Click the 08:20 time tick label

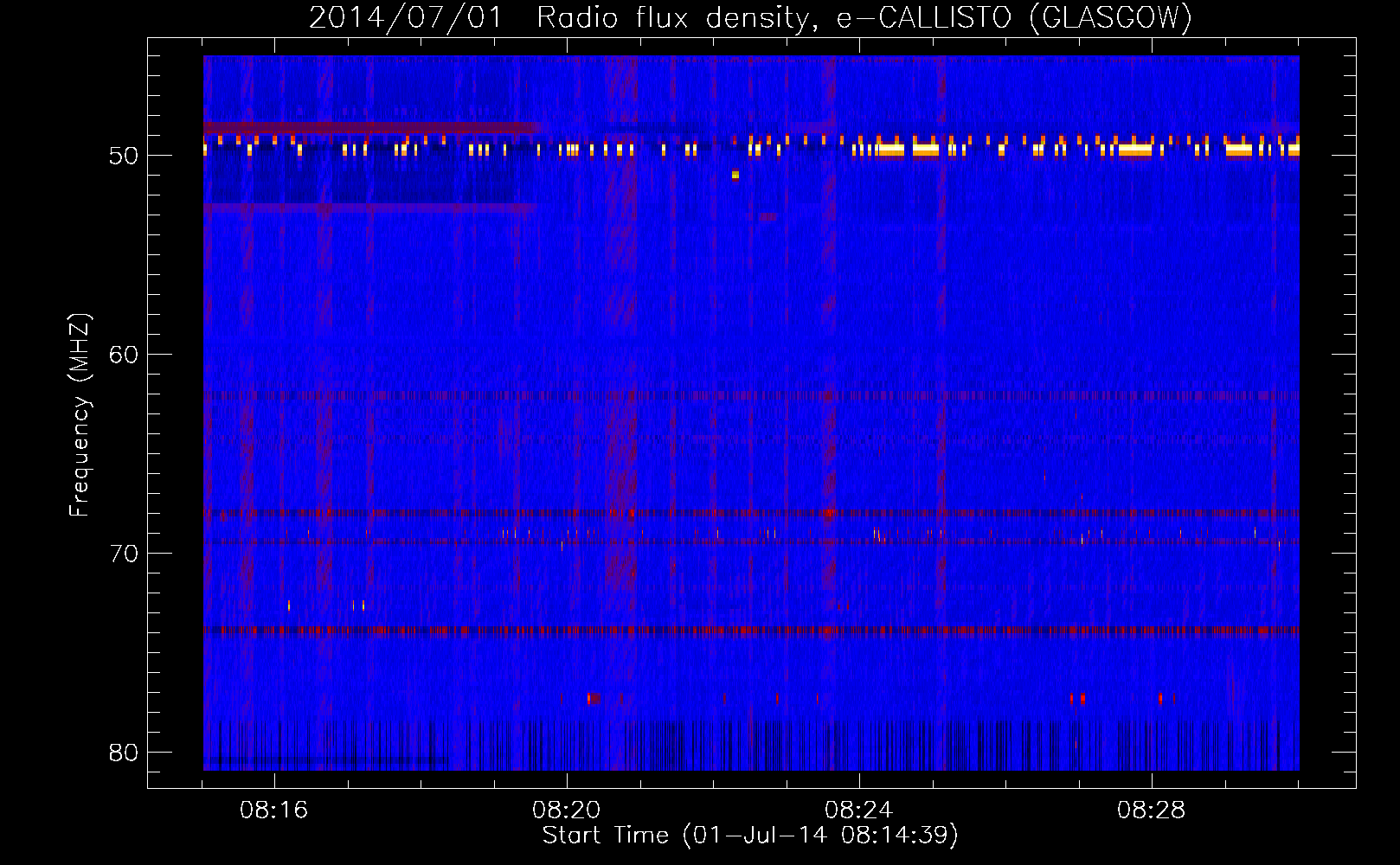pos(567,811)
